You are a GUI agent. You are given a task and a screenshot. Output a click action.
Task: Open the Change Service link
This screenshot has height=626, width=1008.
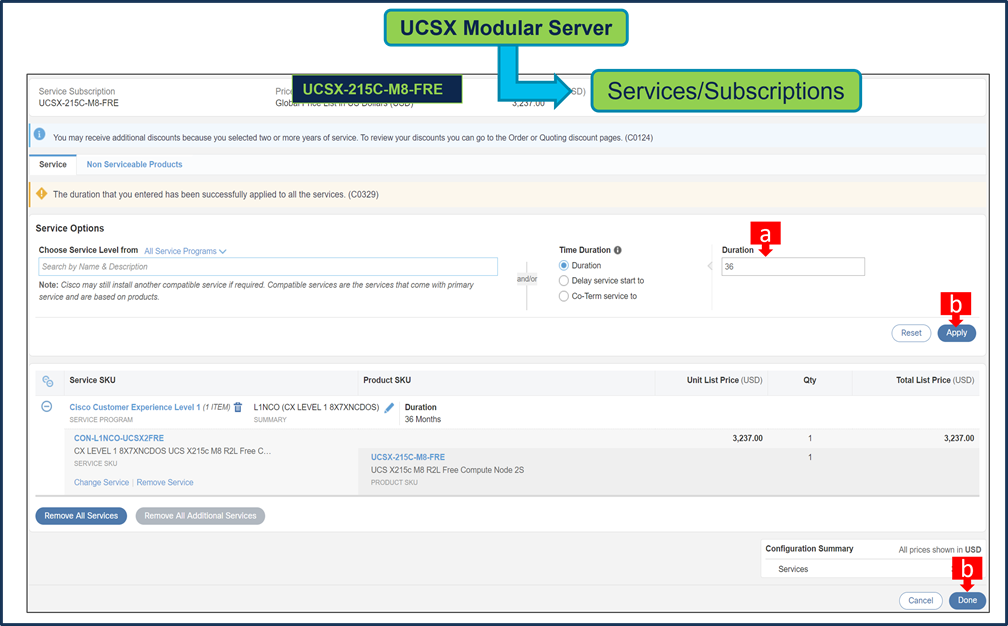click(x=101, y=483)
